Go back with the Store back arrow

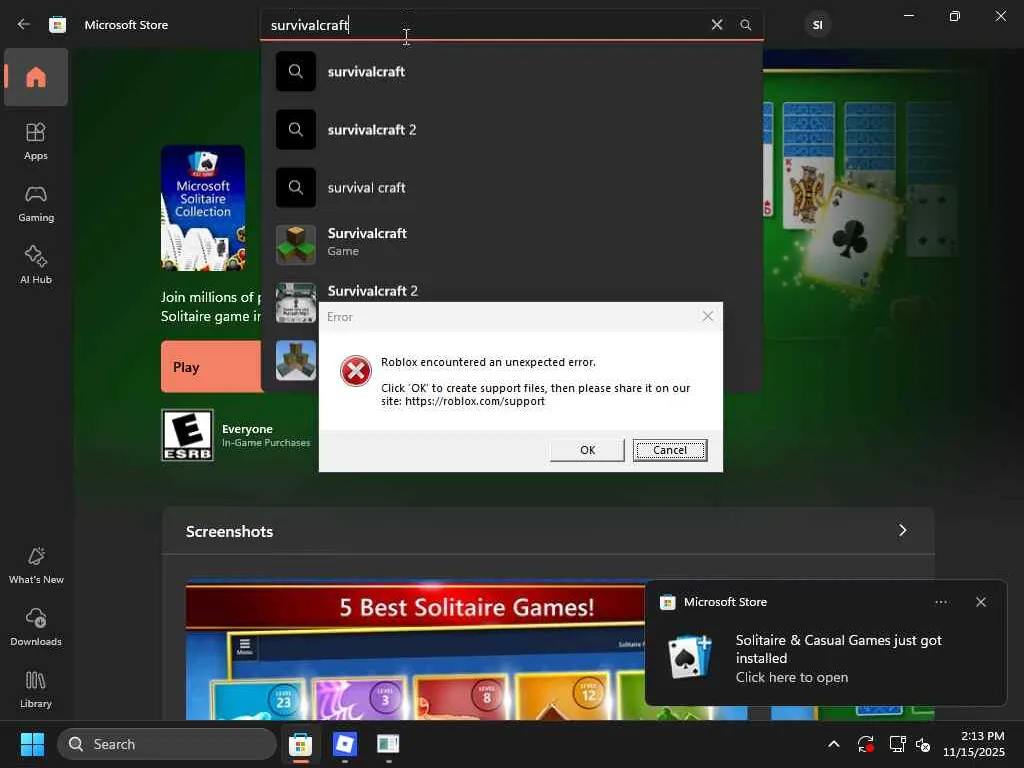pos(24,24)
